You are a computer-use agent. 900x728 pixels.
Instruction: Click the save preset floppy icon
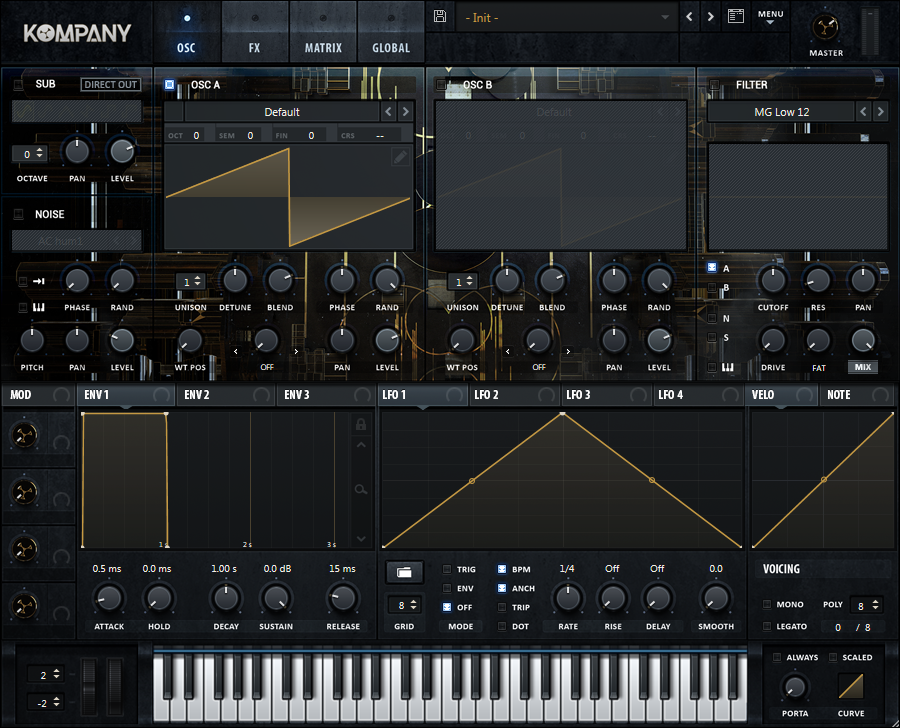pos(440,16)
